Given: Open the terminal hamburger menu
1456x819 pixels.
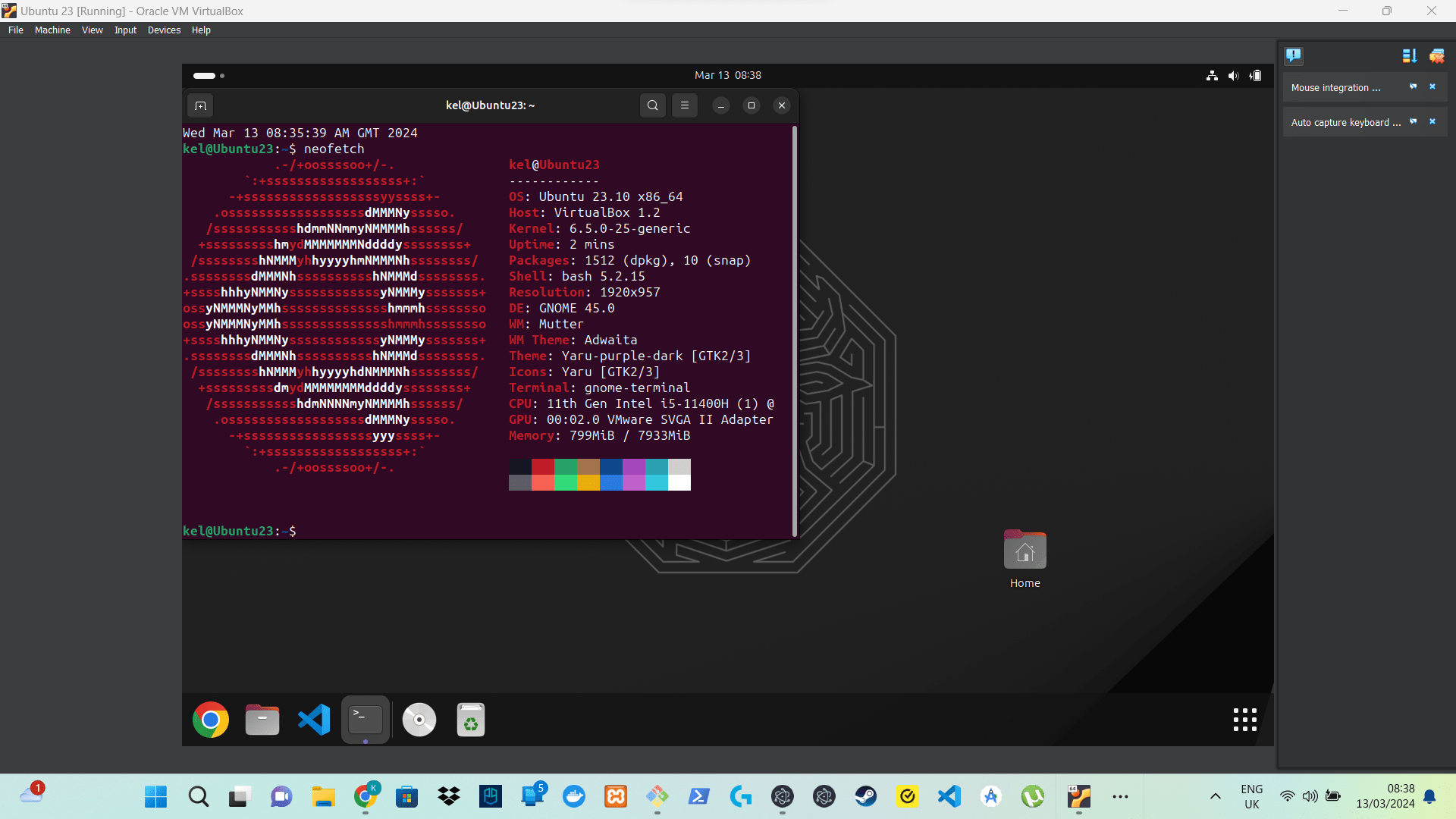Looking at the screenshot, I should click(685, 105).
